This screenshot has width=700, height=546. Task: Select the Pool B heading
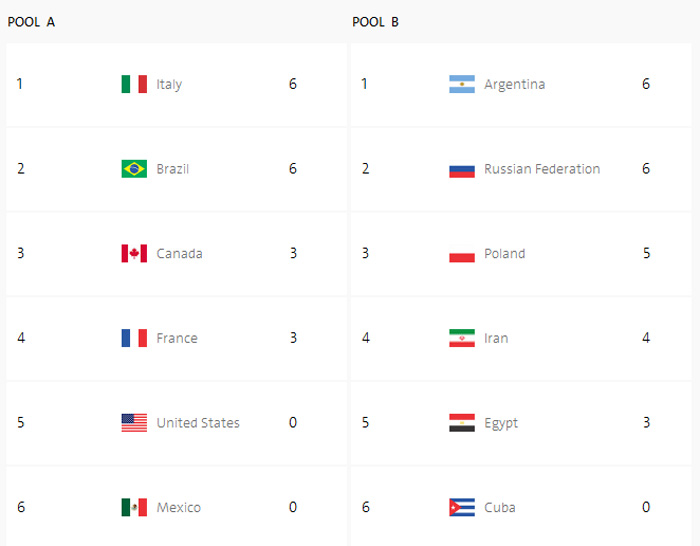(x=375, y=22)
